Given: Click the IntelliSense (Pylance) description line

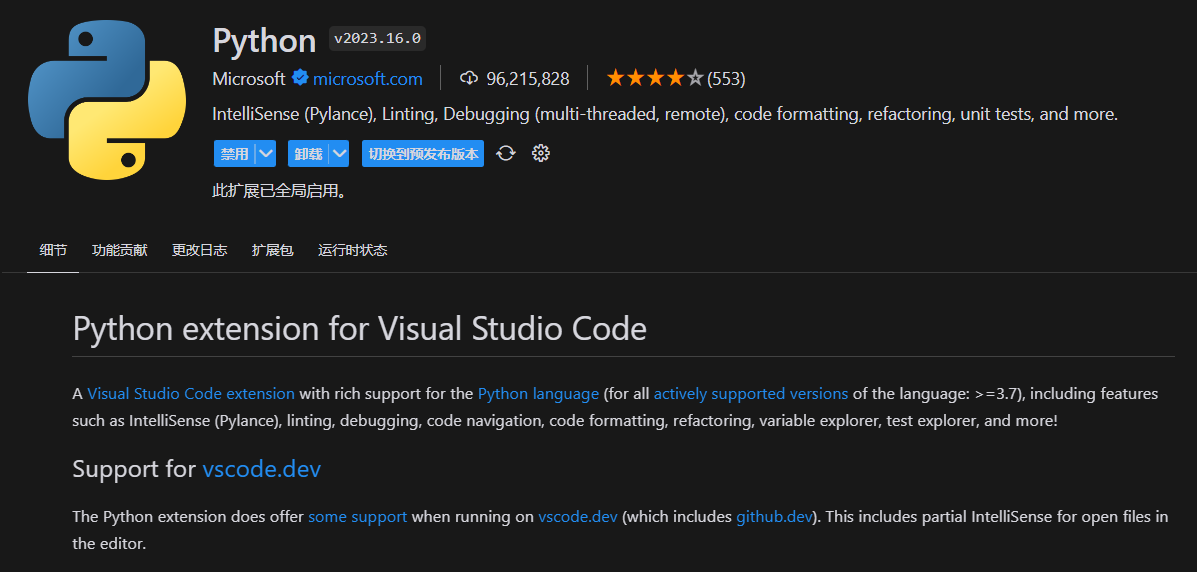Looking at the screenshot, I should tap(665, 115).
